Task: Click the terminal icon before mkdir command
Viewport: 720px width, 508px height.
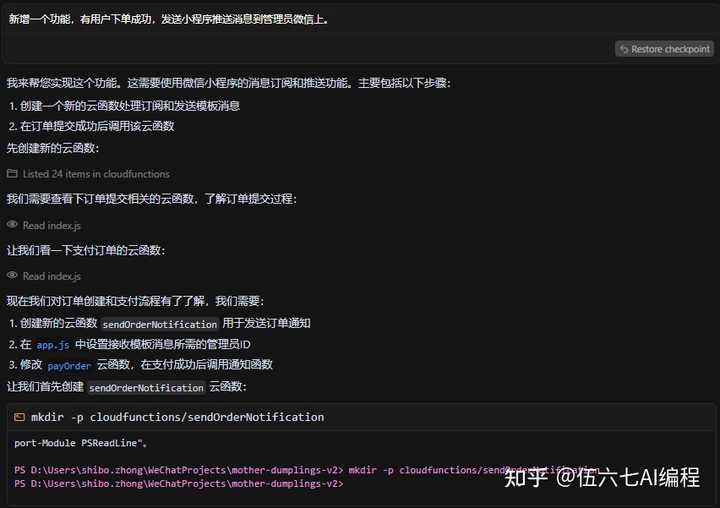Action: (20, 417)
